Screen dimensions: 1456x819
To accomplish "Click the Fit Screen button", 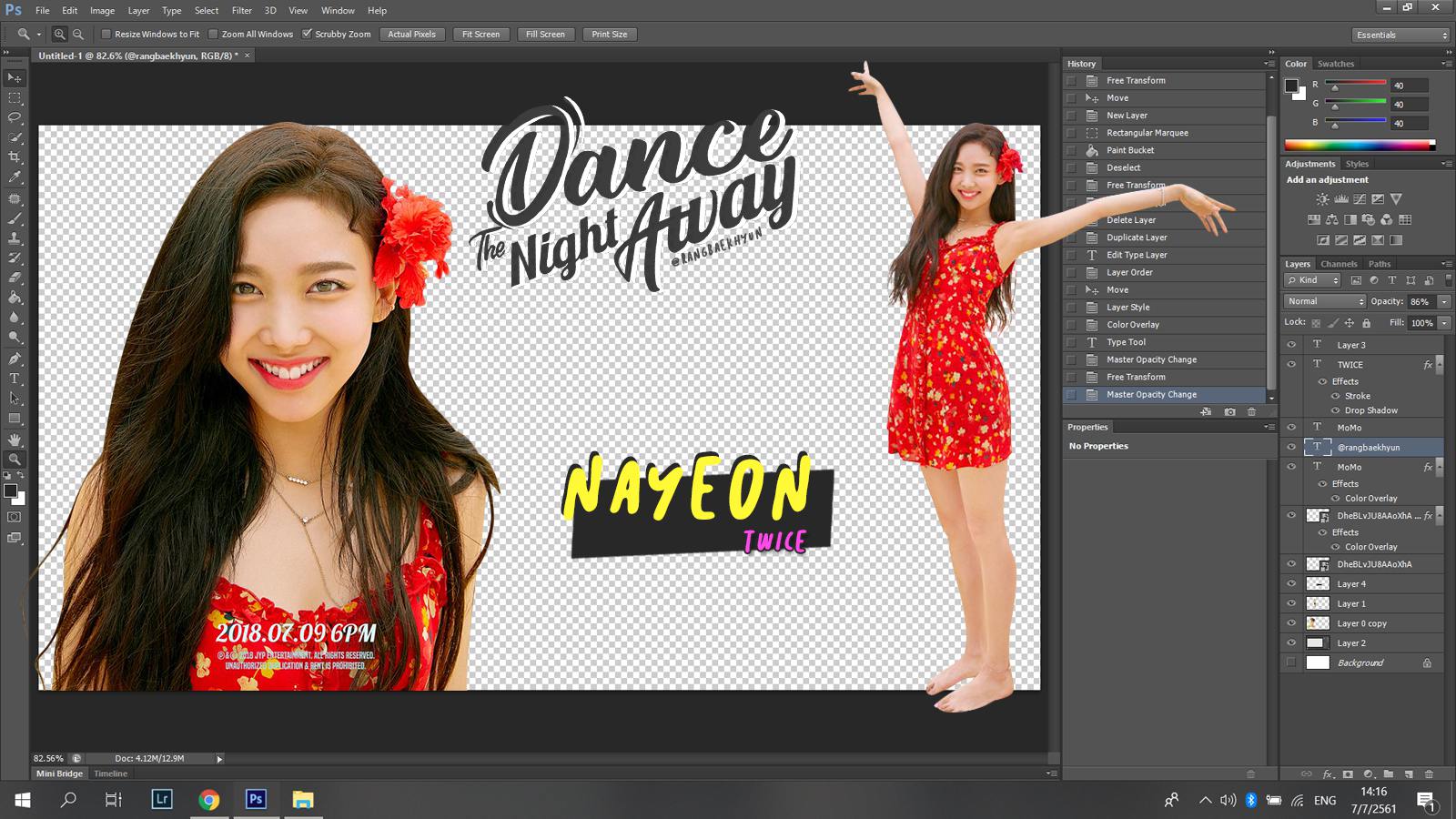I will click(x=480, y=35).
